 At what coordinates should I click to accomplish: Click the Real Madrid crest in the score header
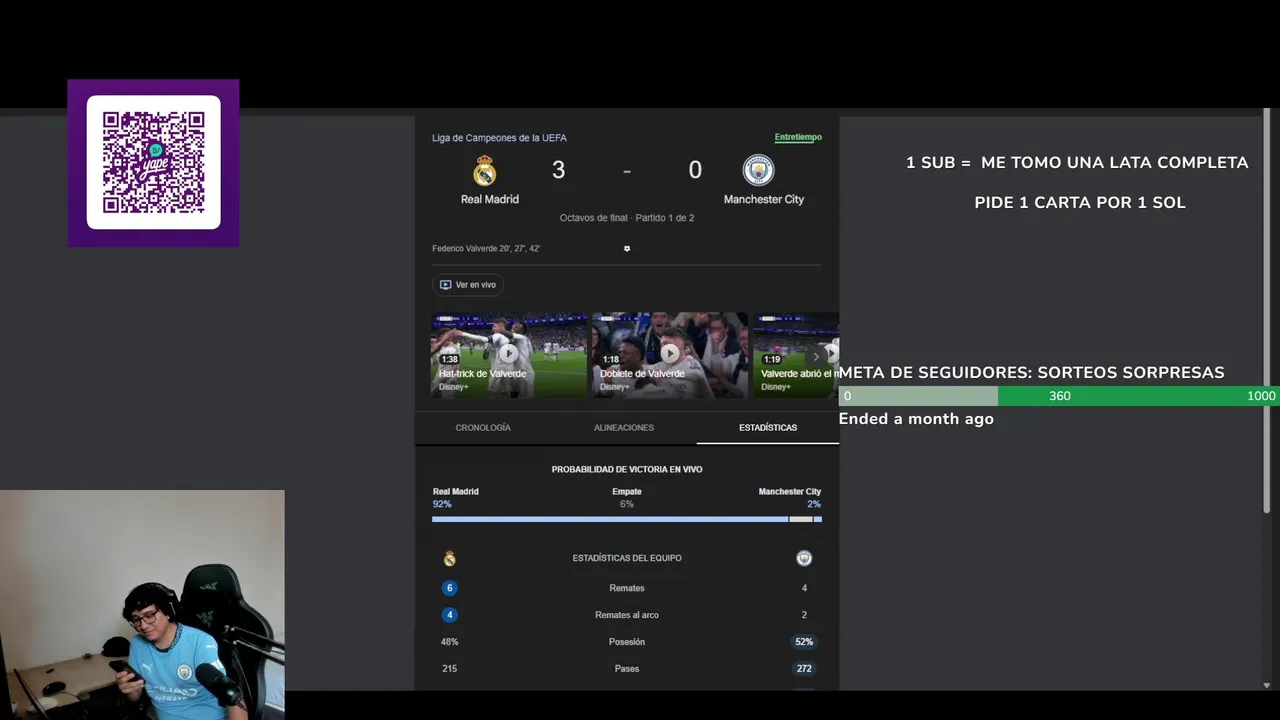[485, 170]
